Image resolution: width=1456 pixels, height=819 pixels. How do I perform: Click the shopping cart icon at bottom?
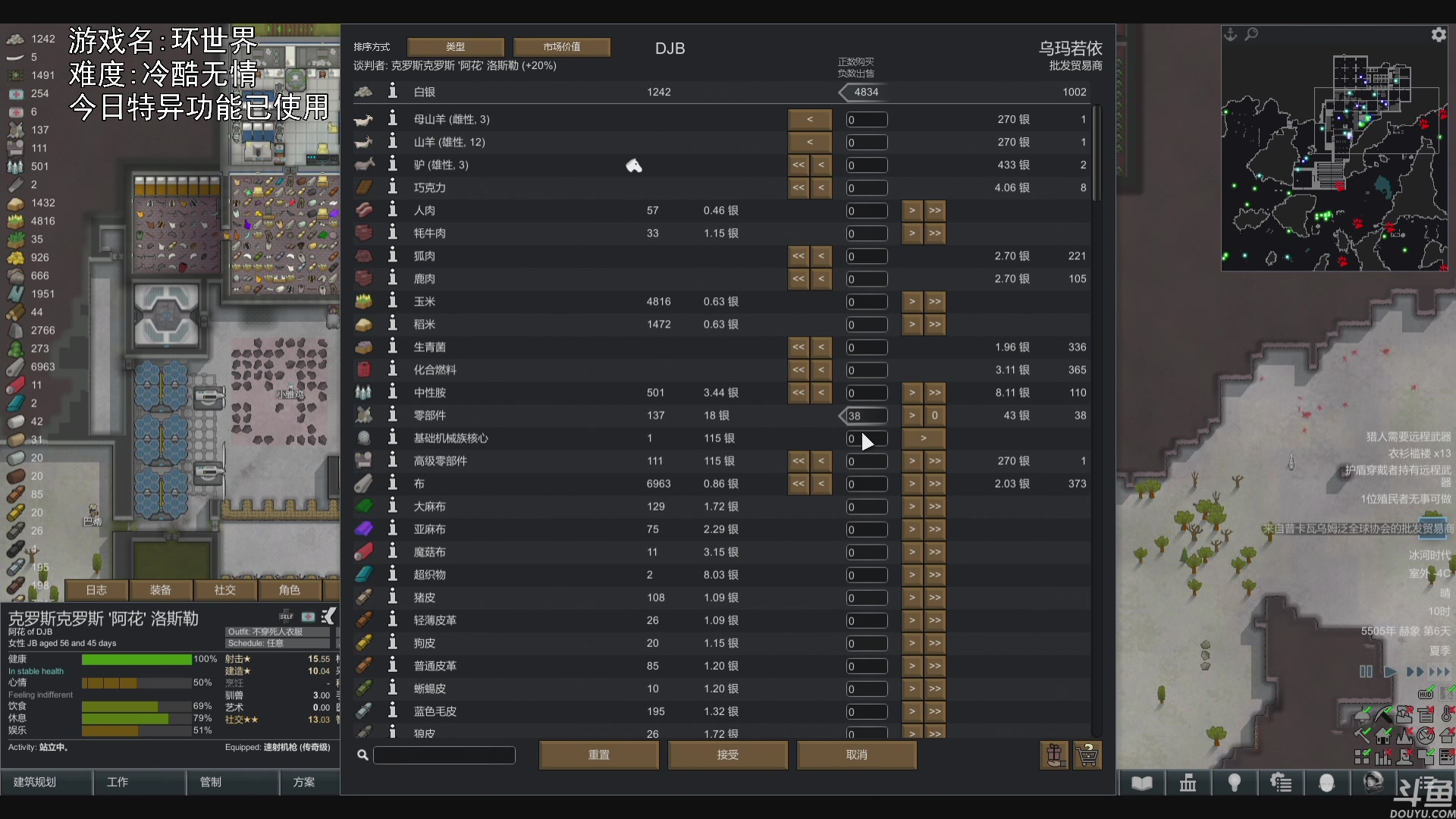1087,755
